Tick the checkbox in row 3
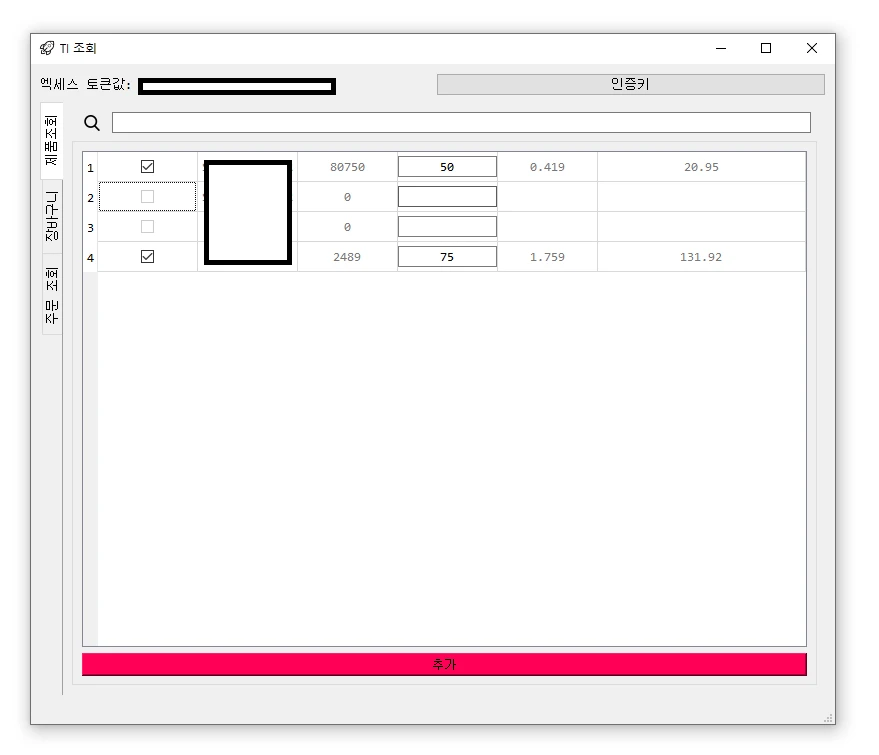Viewport: 879px width, 755px height. tap(147, 226)
